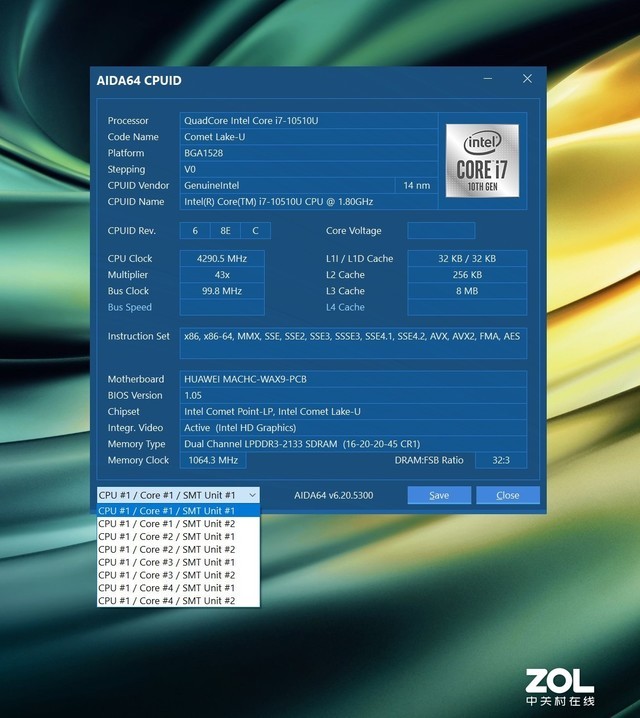The width and height of the screenshot is (640, 718).
Task: Click the 32 KB / 32 KB L1 cache value
Action: click(x=467, y=259)
